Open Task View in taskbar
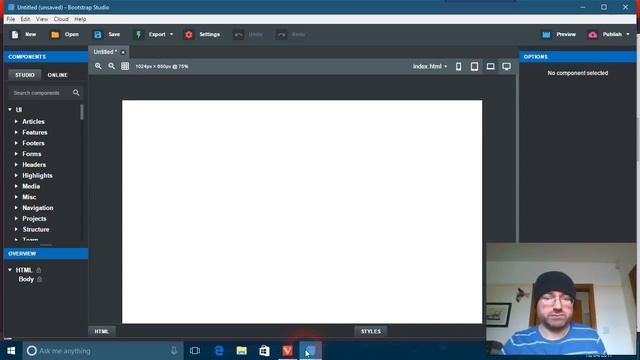640x360 pixels. (195, 351)
